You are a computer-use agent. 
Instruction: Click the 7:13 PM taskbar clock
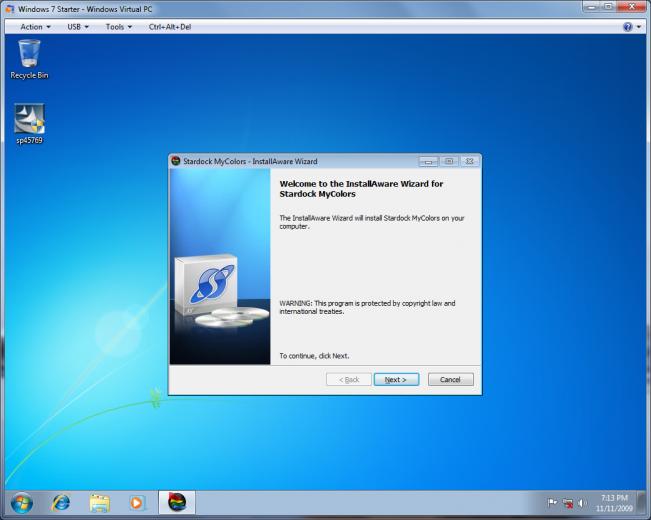tap(614, 503)
